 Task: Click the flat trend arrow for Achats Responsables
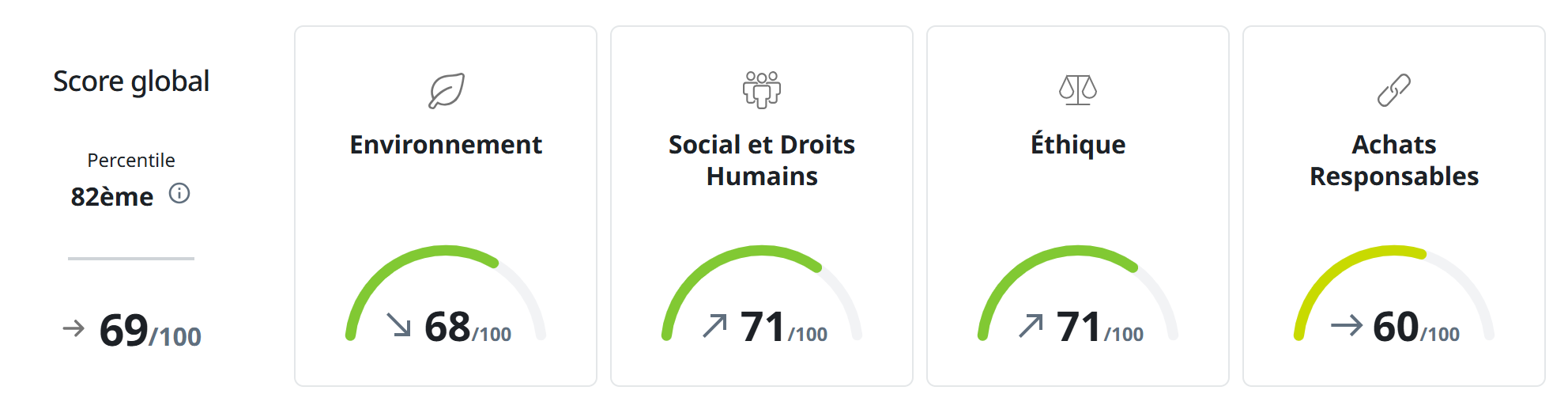[1347, 325]
